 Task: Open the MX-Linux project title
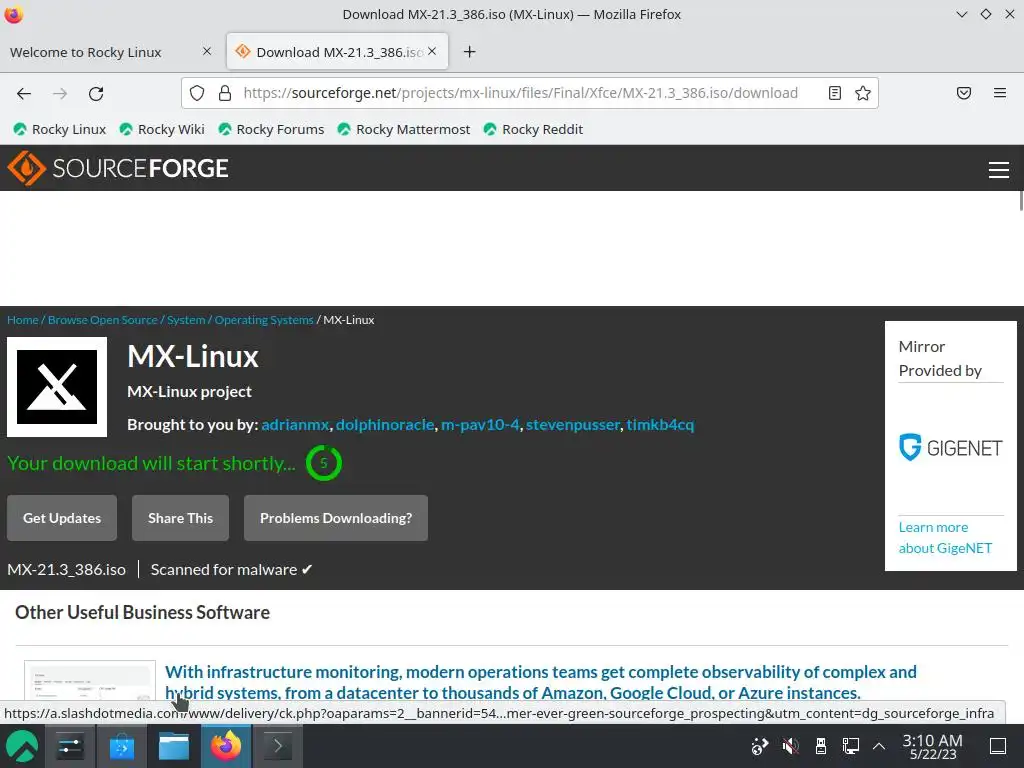pyautogui.click(x=193, y=357)
